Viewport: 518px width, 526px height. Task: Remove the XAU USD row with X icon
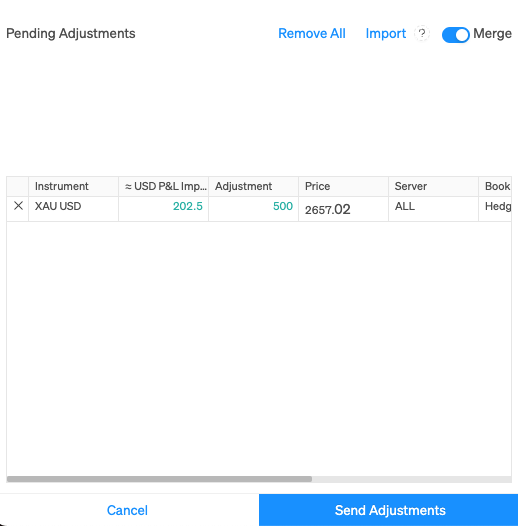click(18, 206)
